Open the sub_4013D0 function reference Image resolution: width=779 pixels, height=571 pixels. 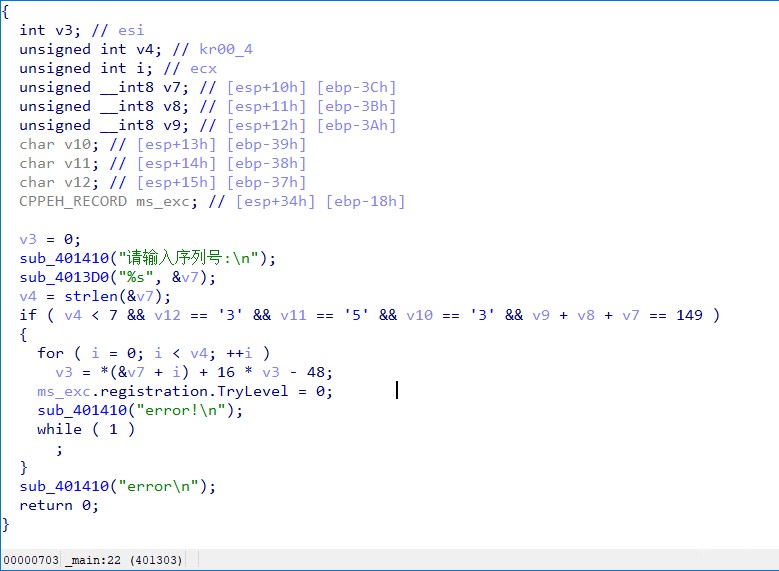pos(64,277)
